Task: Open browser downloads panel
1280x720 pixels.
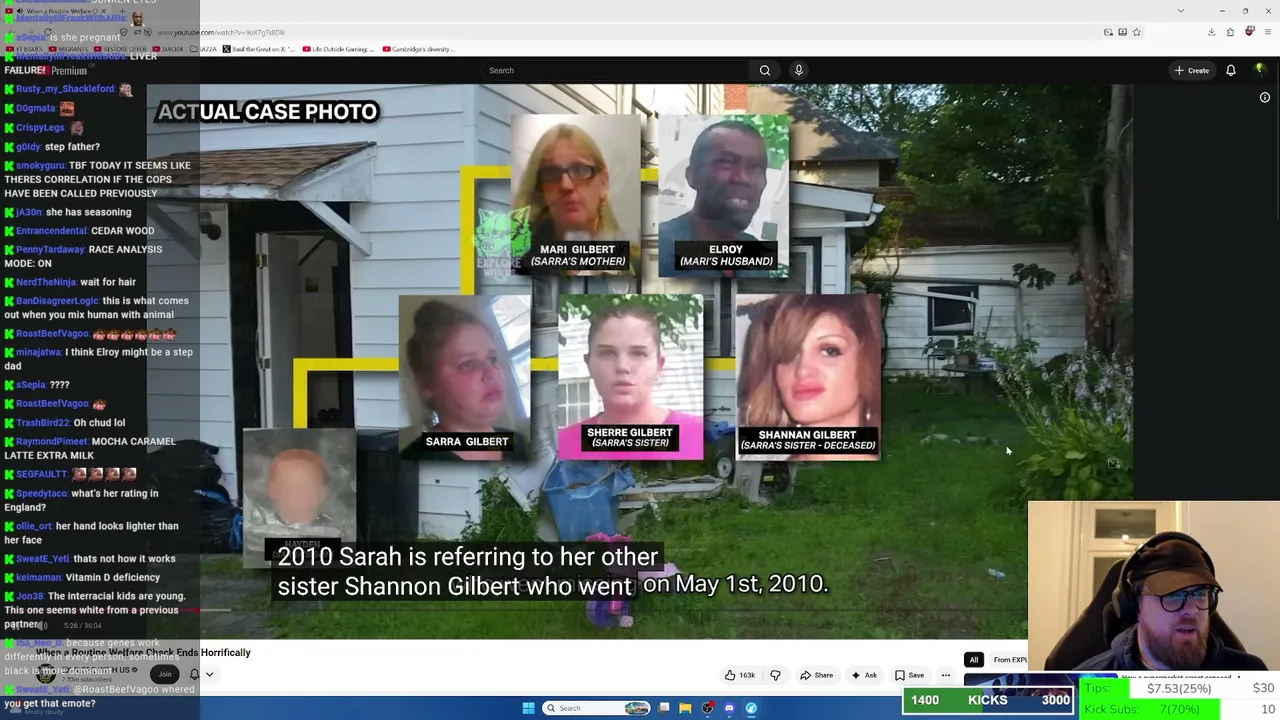Action: (1211, 32)
